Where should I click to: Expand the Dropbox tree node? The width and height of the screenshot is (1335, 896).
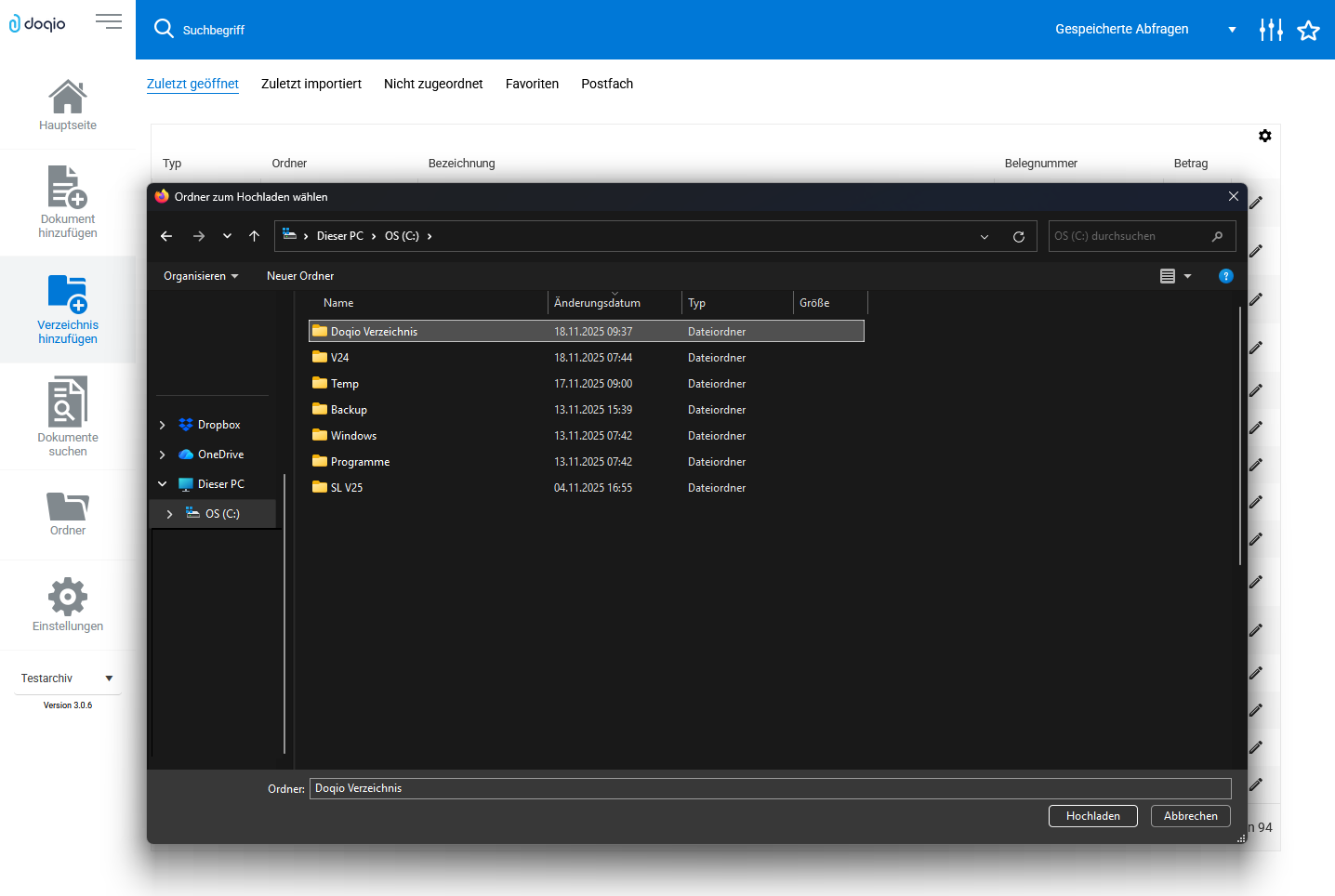click(x=163, y=425)
